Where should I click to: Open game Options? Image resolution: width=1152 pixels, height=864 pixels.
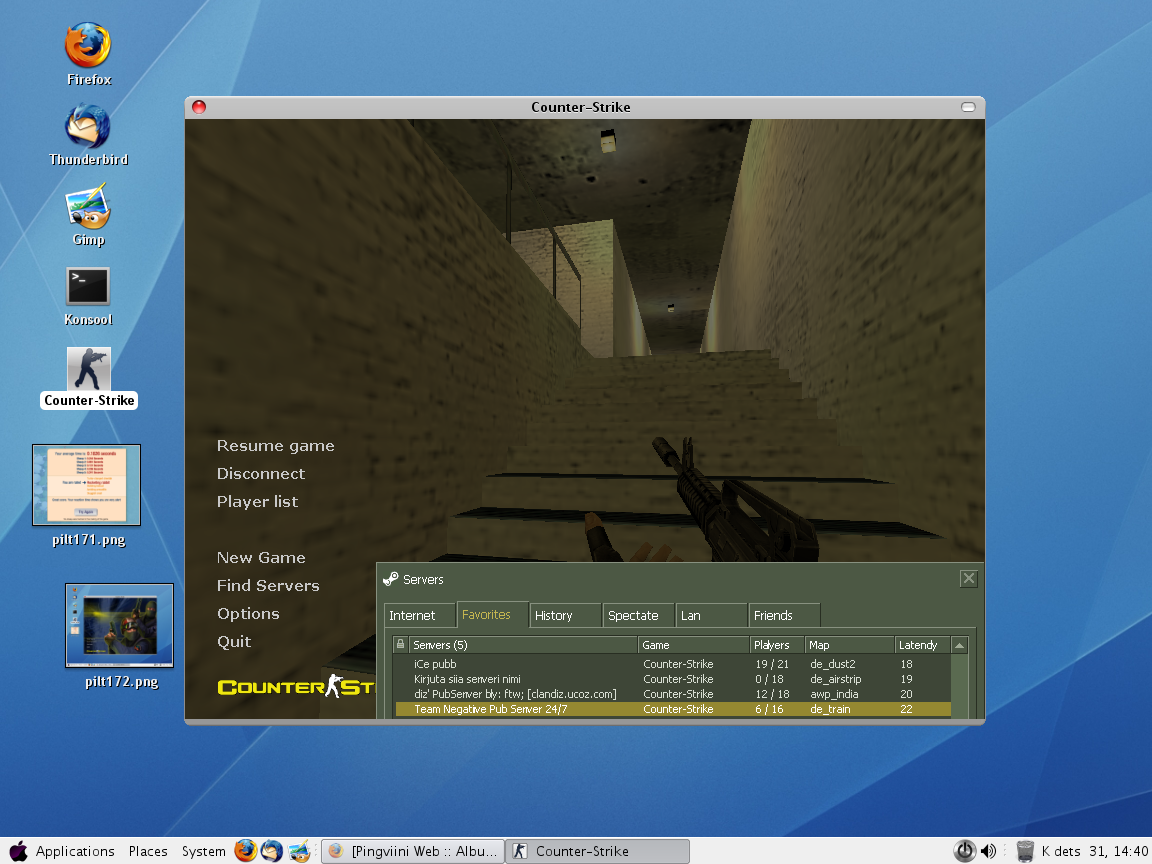248,613
